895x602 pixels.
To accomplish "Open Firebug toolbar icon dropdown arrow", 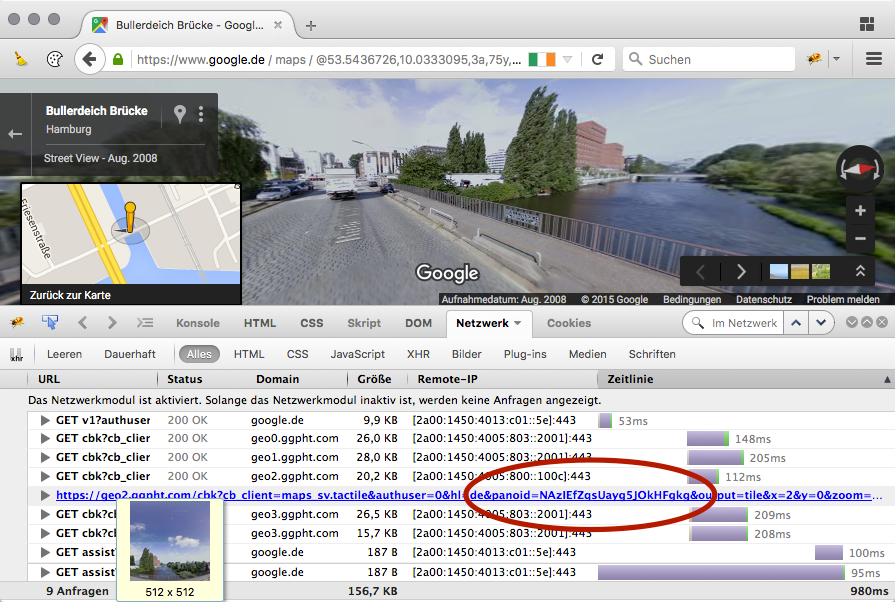I will (x=836, y=59).
